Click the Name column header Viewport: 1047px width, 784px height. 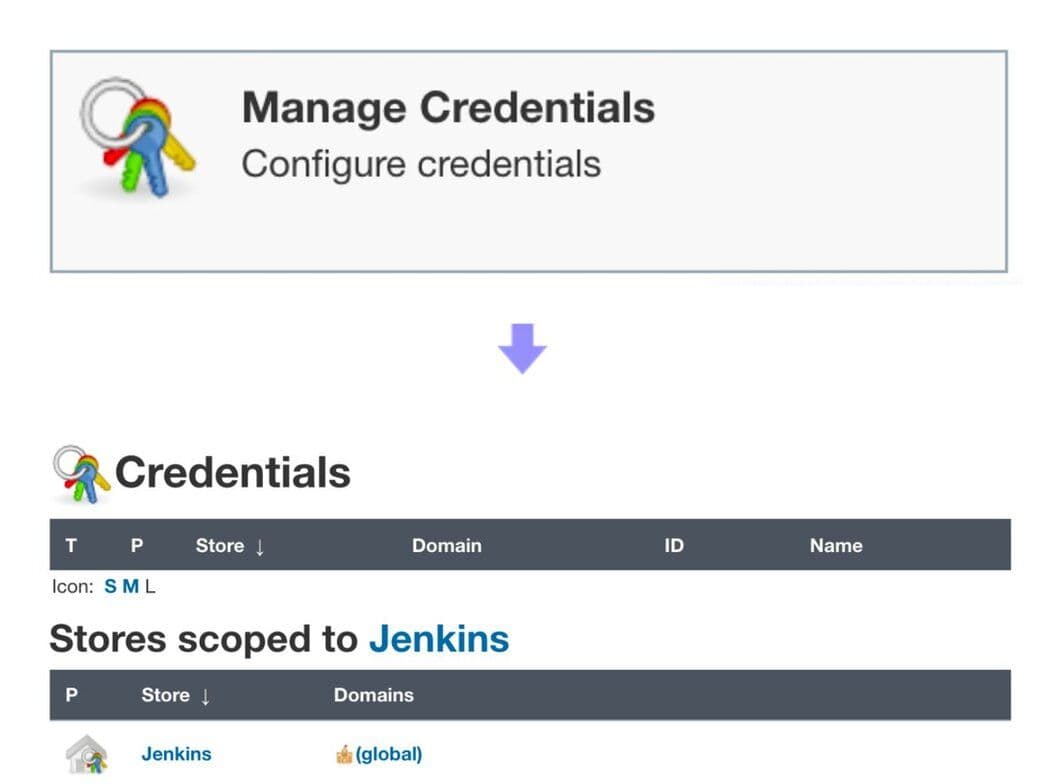tap(835, 546)
